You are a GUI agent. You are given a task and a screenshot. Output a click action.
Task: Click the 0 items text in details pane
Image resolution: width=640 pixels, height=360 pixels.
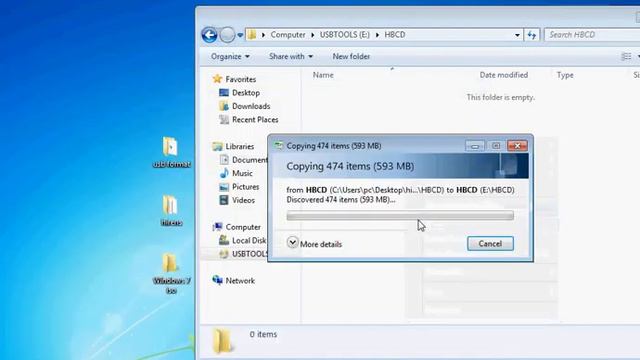pyautogui.click(x=263, y=334)
